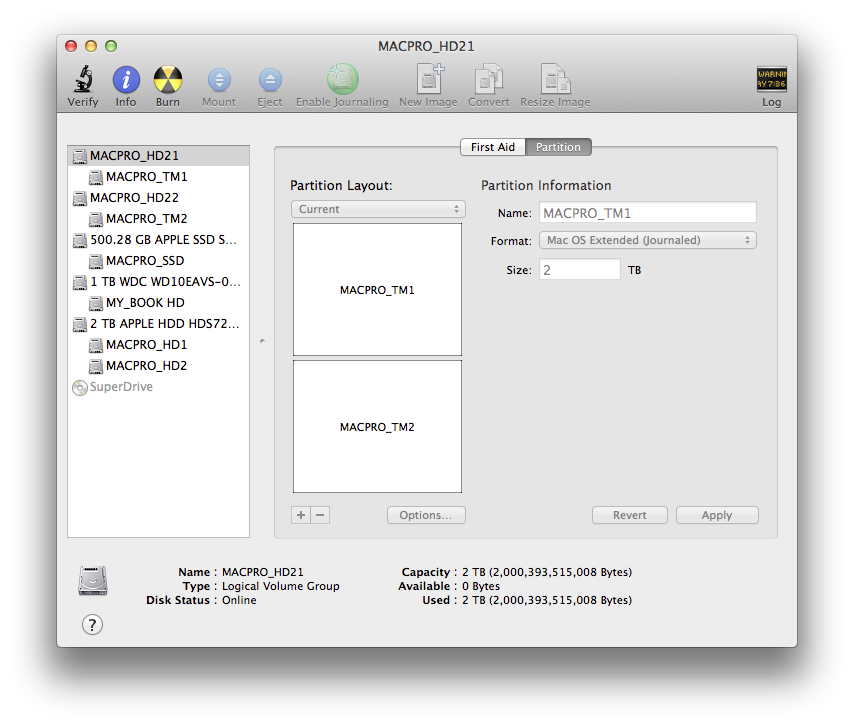
Task: Create a New Image using the toolbar
Action: click(x=428, y=85)
